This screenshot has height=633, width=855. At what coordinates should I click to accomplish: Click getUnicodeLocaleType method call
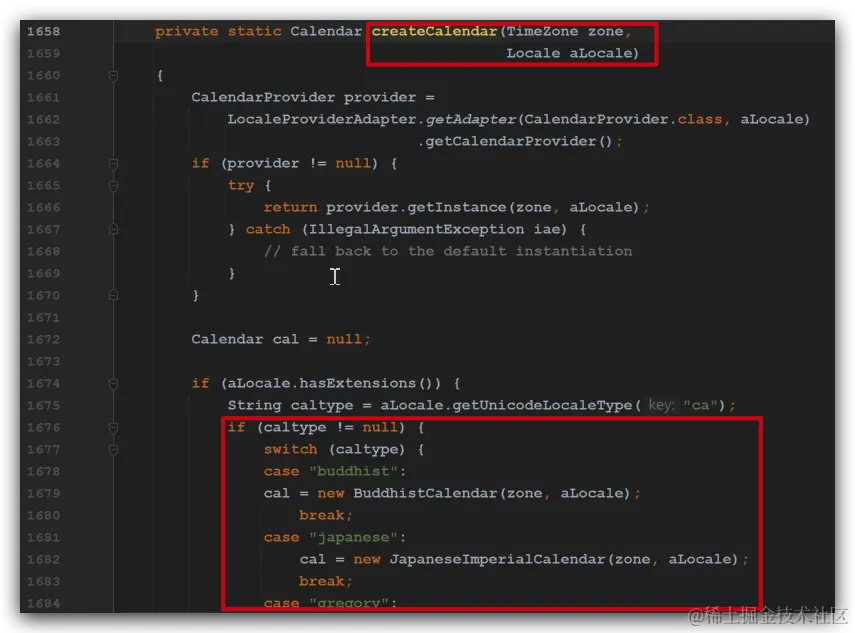[x=543, y=406]
